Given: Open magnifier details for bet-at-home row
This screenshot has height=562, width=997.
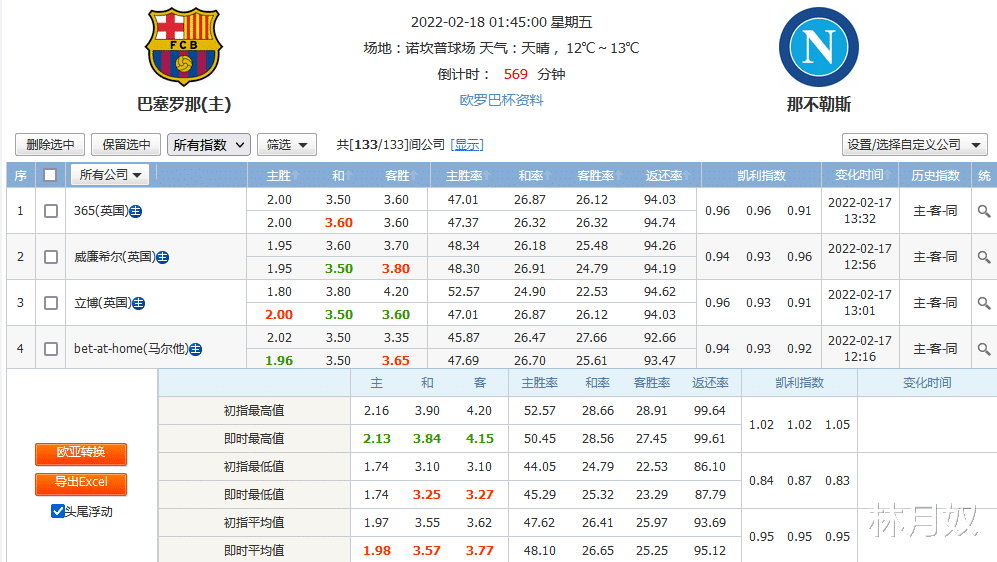Looking at the screenshot, I should pos(984,349).
